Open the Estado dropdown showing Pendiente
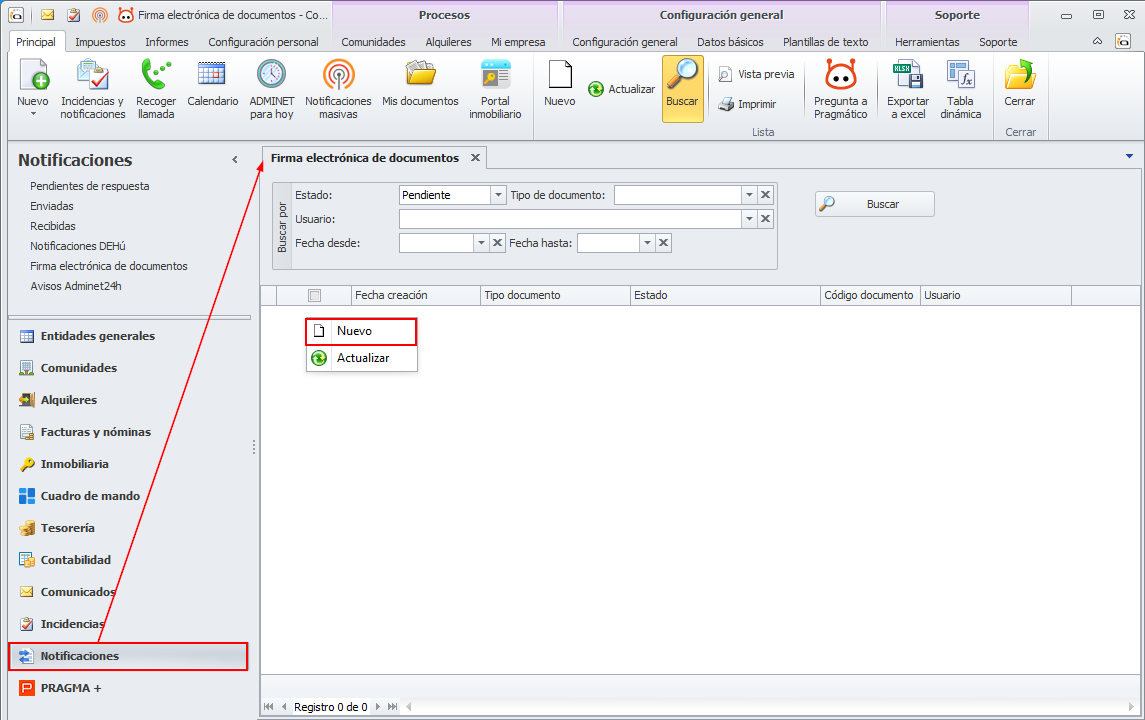The width and height of the screenshot is (1145, 720). [498, 195]
